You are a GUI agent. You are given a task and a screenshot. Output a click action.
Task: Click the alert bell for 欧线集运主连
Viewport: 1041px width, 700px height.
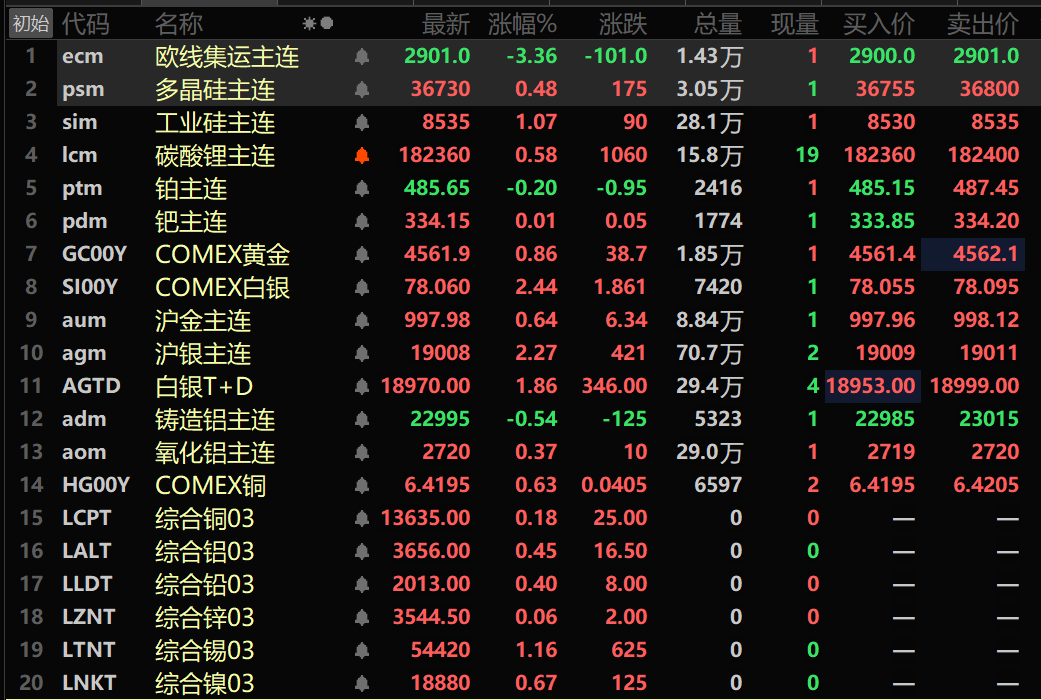(x=362, y=56)
